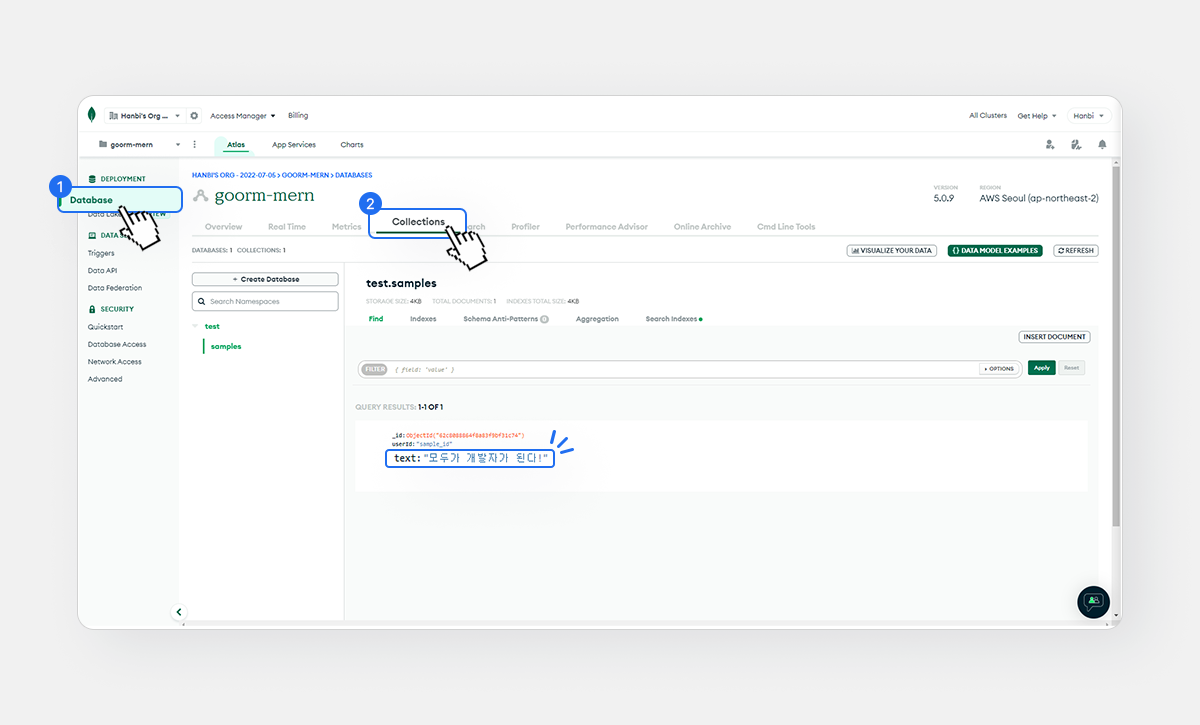
Task: Open Quickstart under Security
Action: tap(106, 327)
